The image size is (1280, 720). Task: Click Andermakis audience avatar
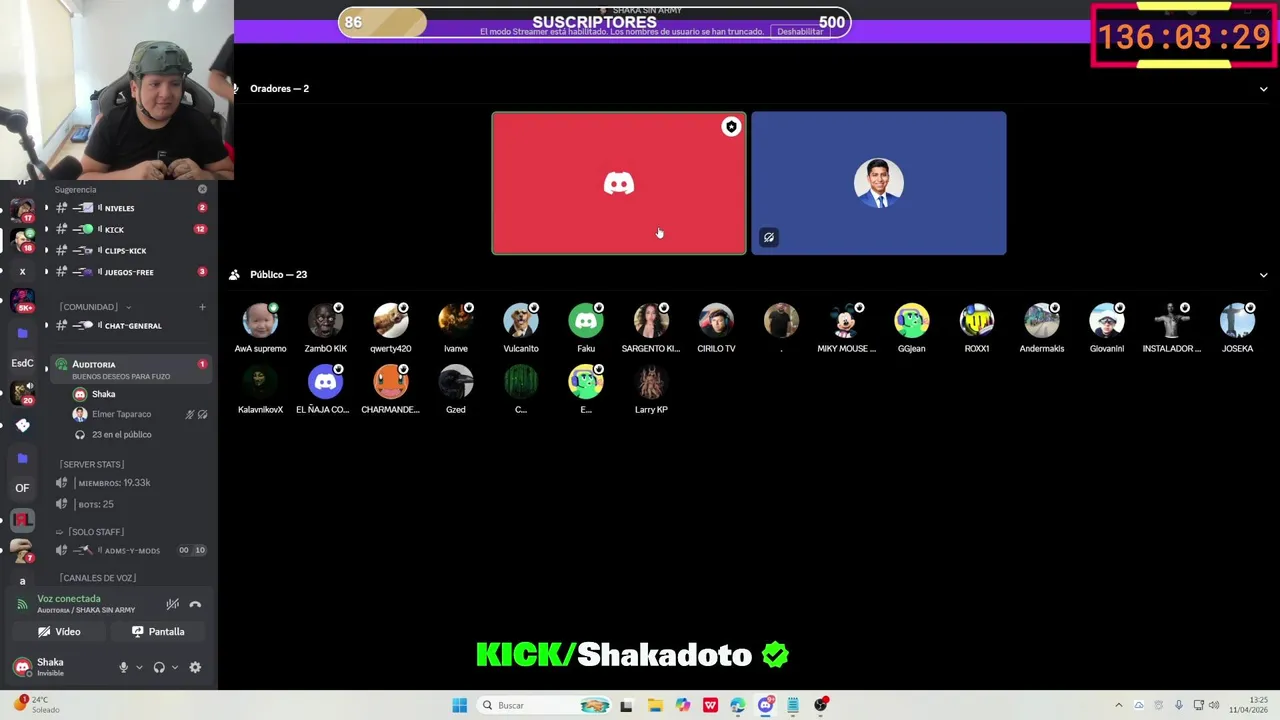[x=1041, y=321]
